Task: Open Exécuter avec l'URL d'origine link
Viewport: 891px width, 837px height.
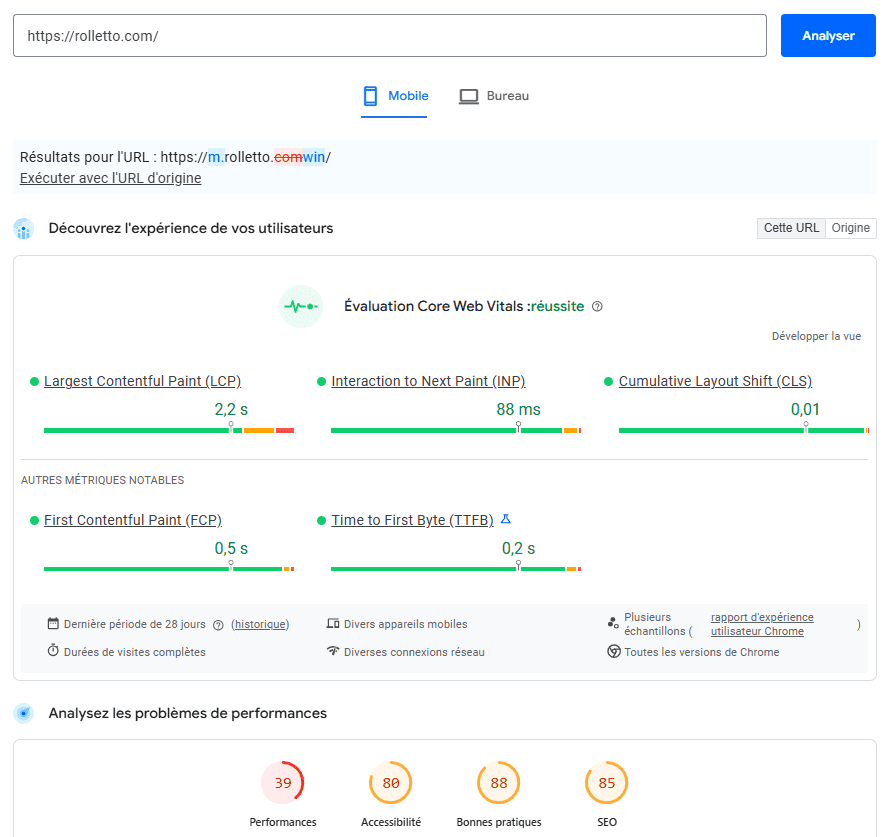Action: 110,178
